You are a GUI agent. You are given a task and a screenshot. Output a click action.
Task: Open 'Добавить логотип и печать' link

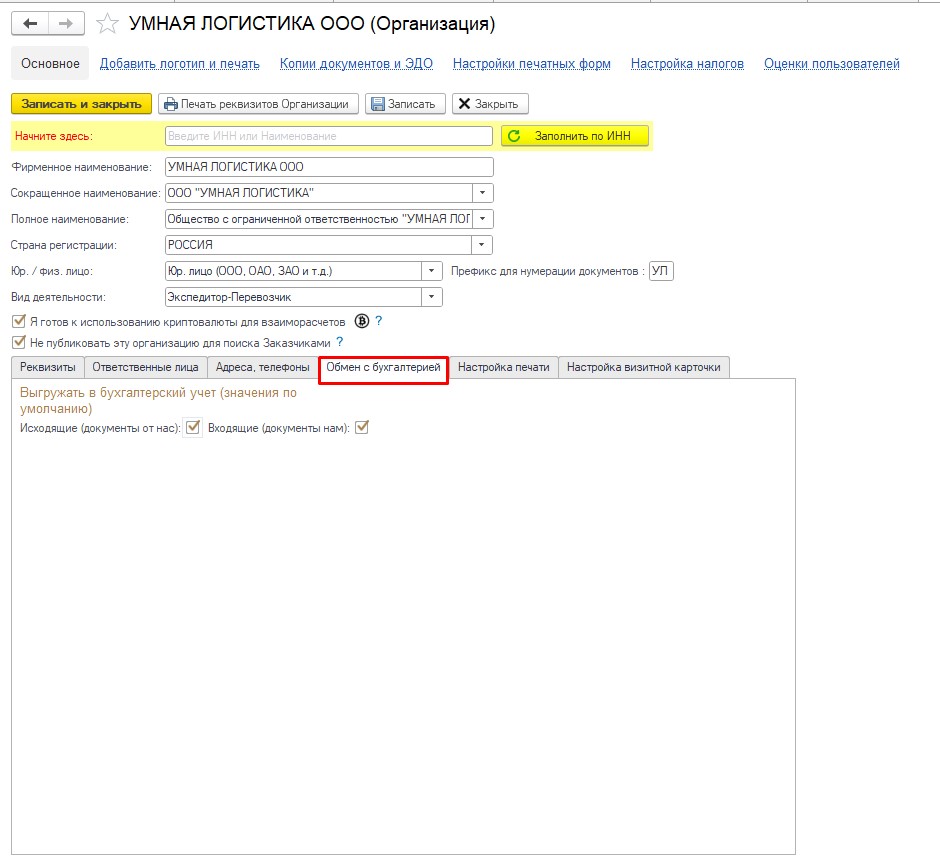(179, 64)
